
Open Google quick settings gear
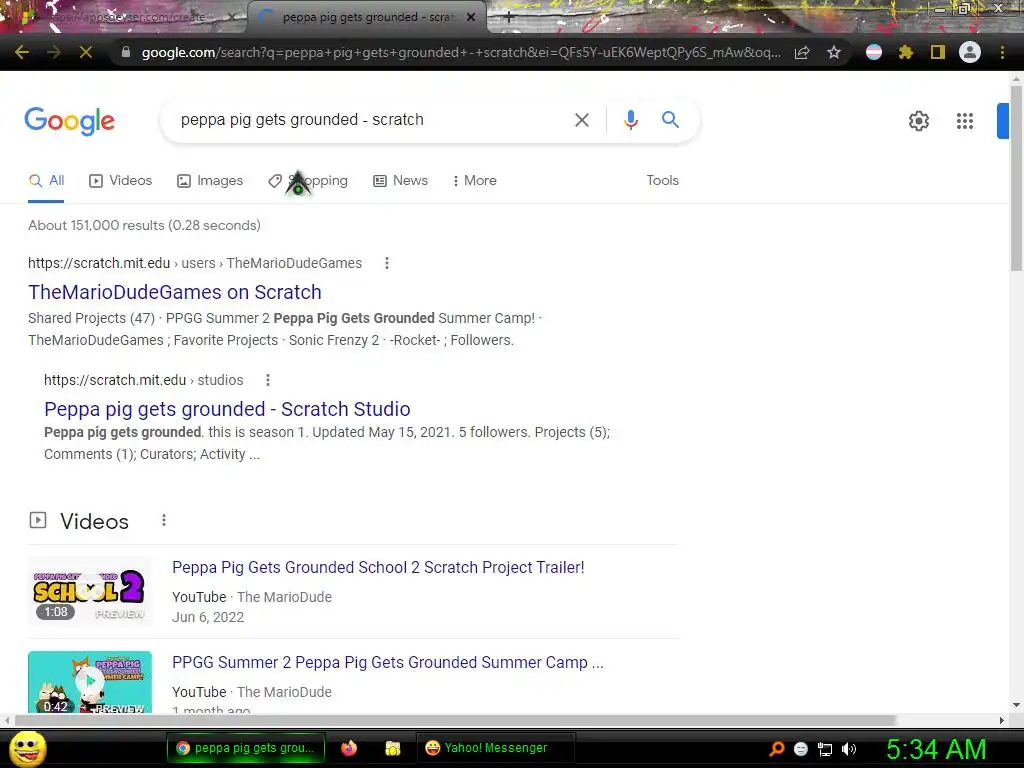tap(919, 121)
